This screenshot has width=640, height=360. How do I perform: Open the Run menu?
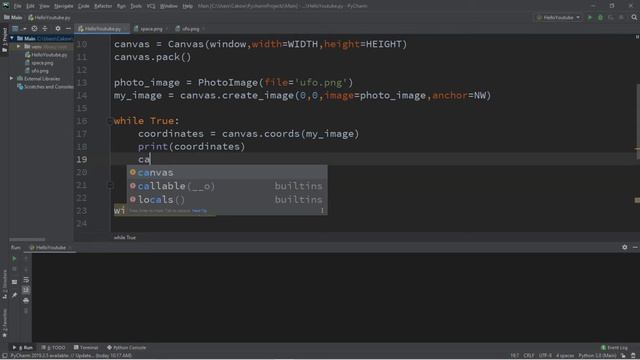(121, 6)
